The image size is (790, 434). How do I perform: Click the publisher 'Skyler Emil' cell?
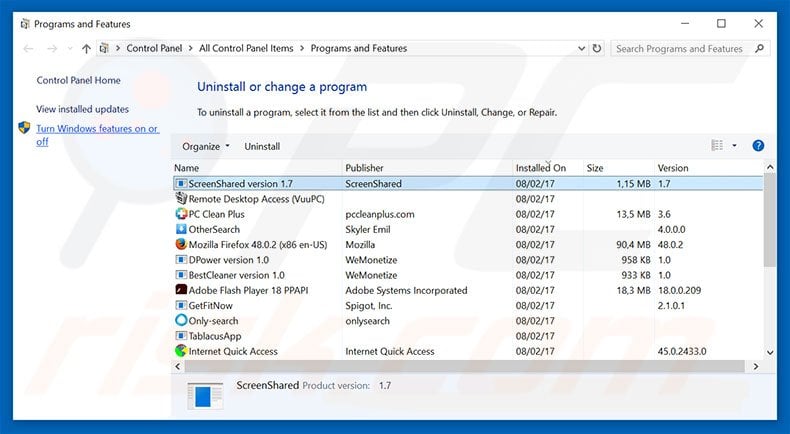point(368,229)
